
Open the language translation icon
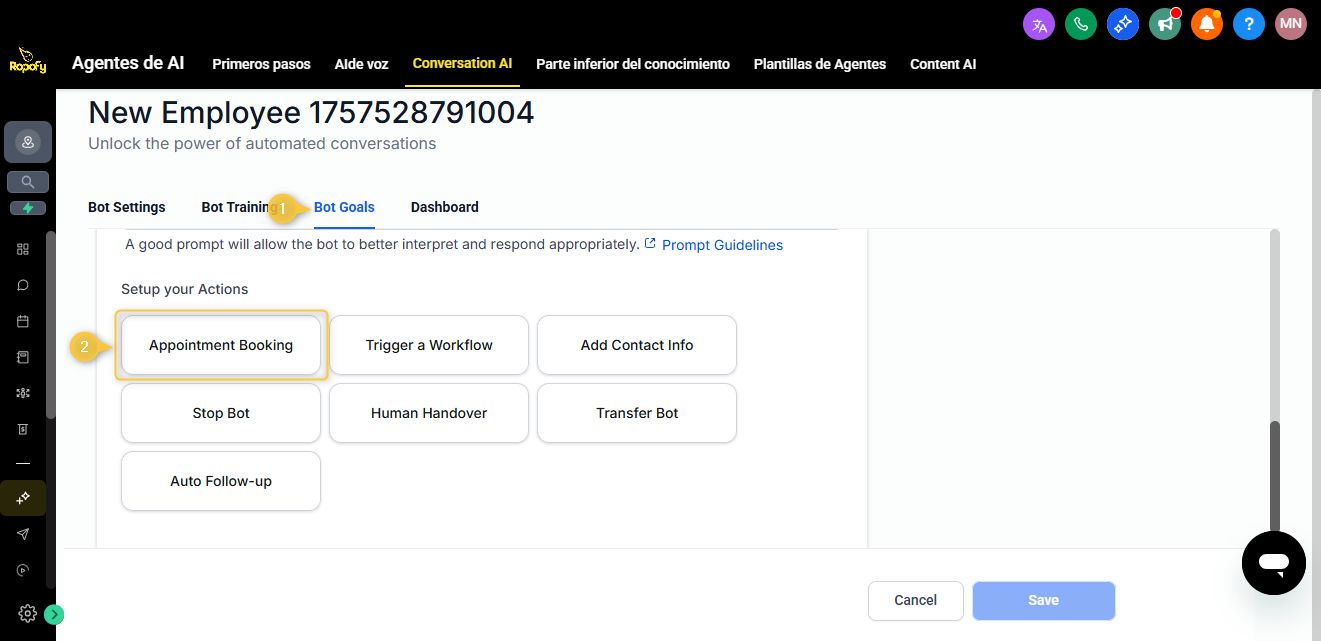(x=1039, y=24)
